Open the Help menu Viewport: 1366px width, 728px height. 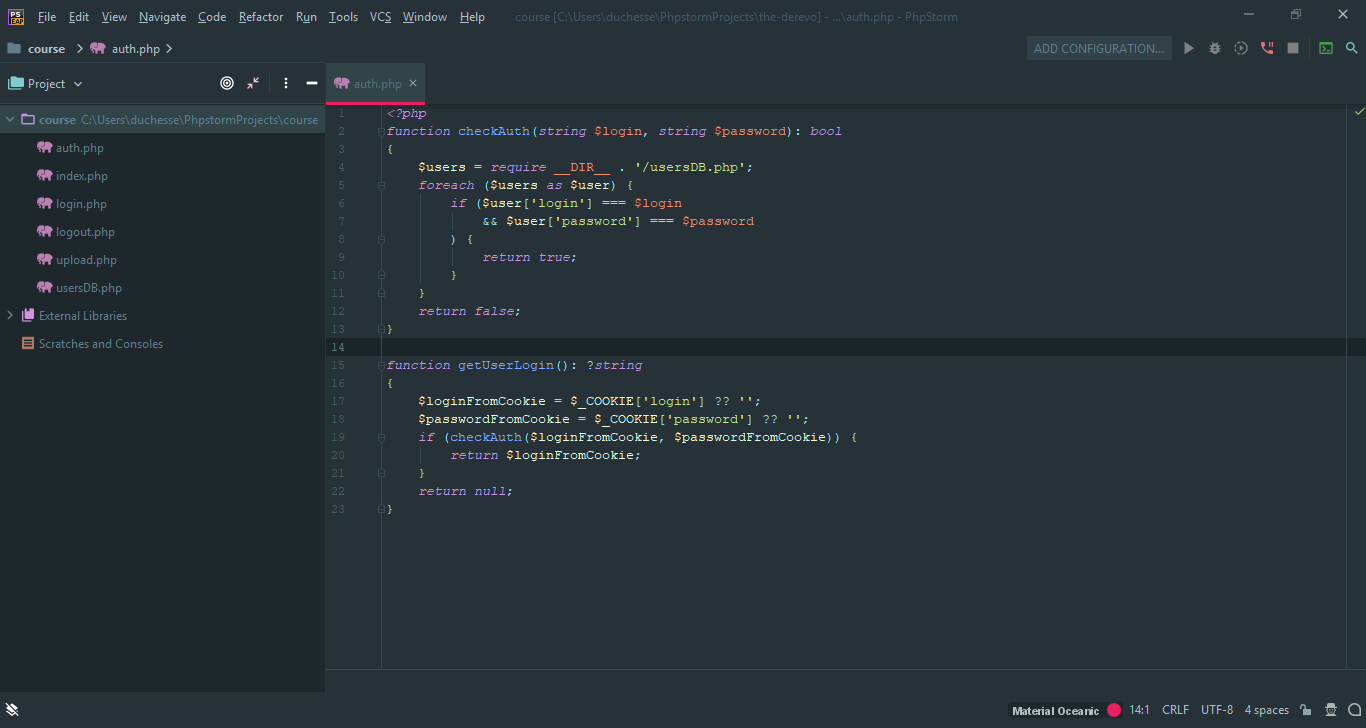[472, 17]
